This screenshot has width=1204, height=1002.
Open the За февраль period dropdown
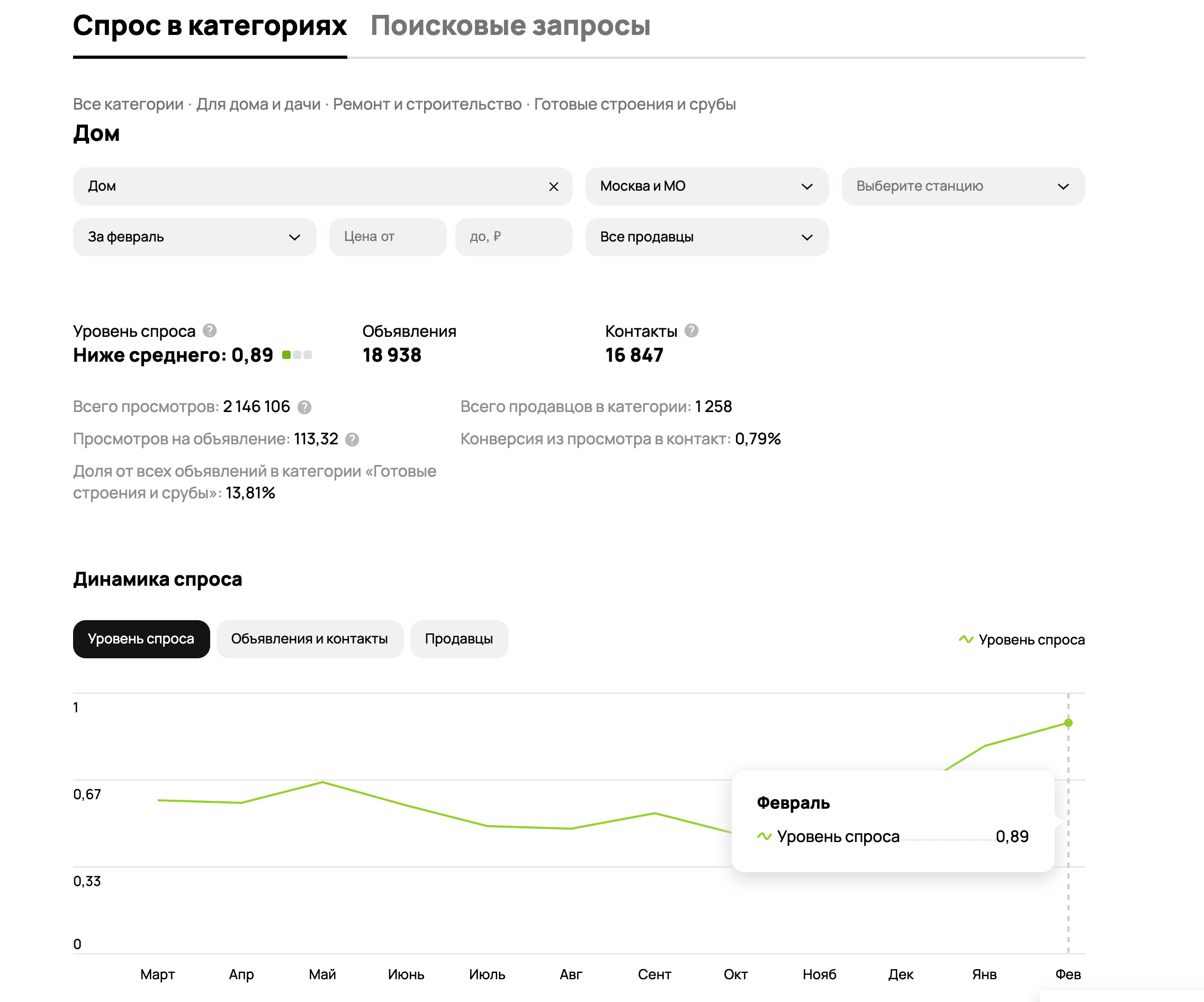194,237
